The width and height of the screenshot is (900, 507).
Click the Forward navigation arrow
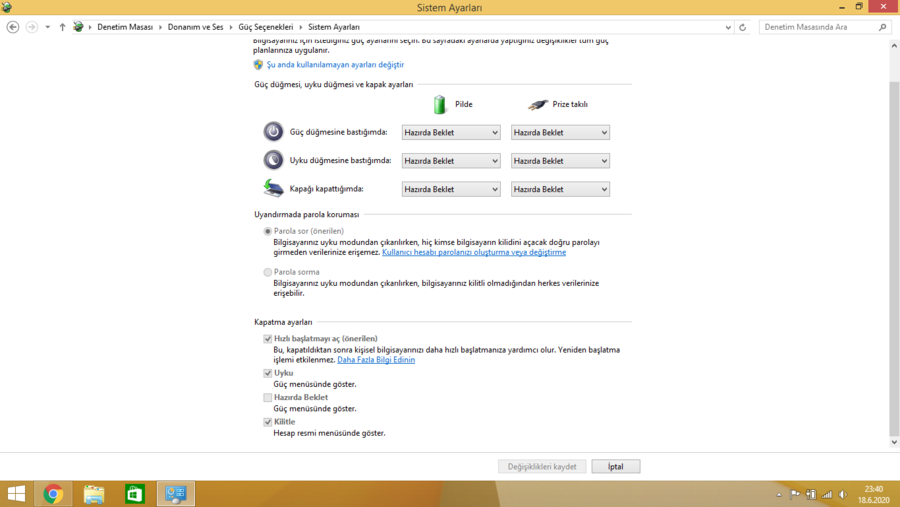[32, 27]
